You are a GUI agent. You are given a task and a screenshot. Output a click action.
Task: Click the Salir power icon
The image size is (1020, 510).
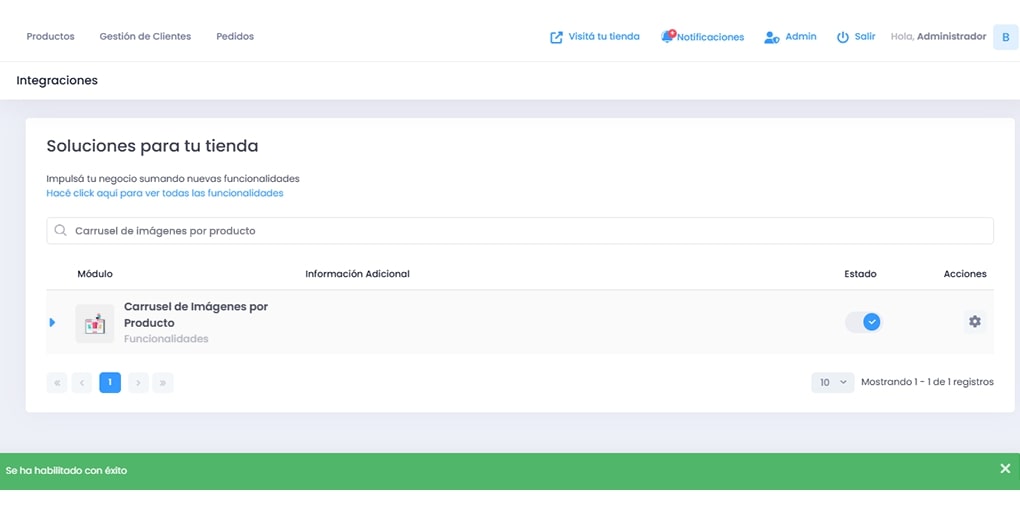pyautogui.click(x=842, y=37)
